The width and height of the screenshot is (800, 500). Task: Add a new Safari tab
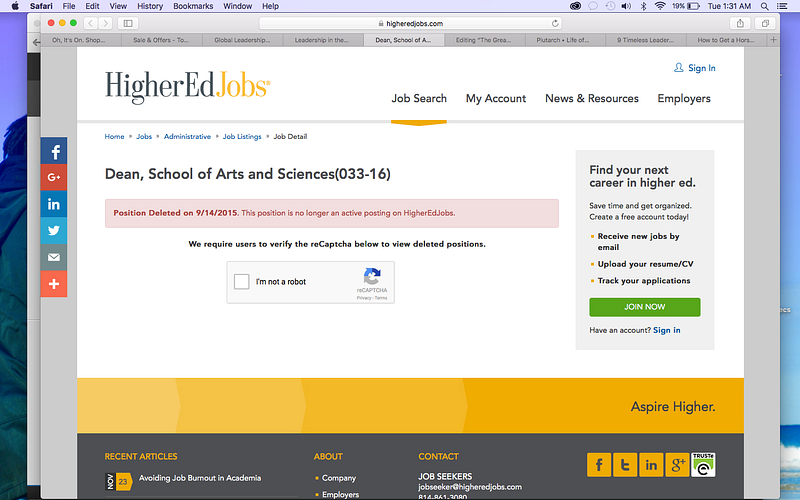point(773,40)
